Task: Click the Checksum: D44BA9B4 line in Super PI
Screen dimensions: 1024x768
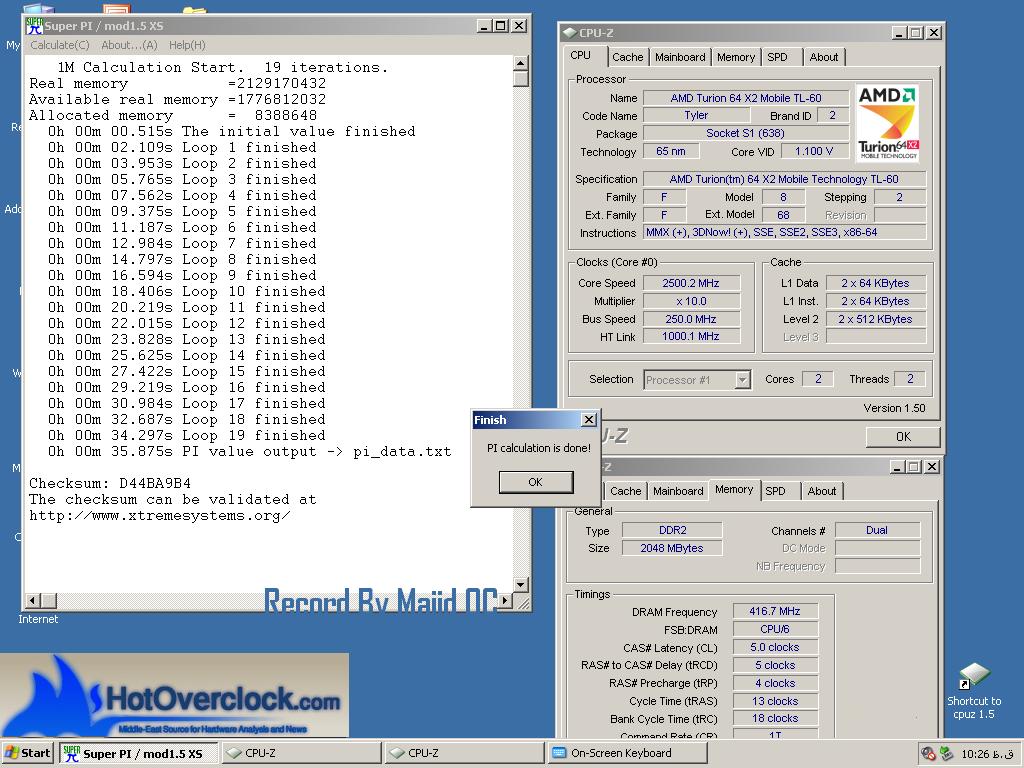Action: tap(110, 483)
